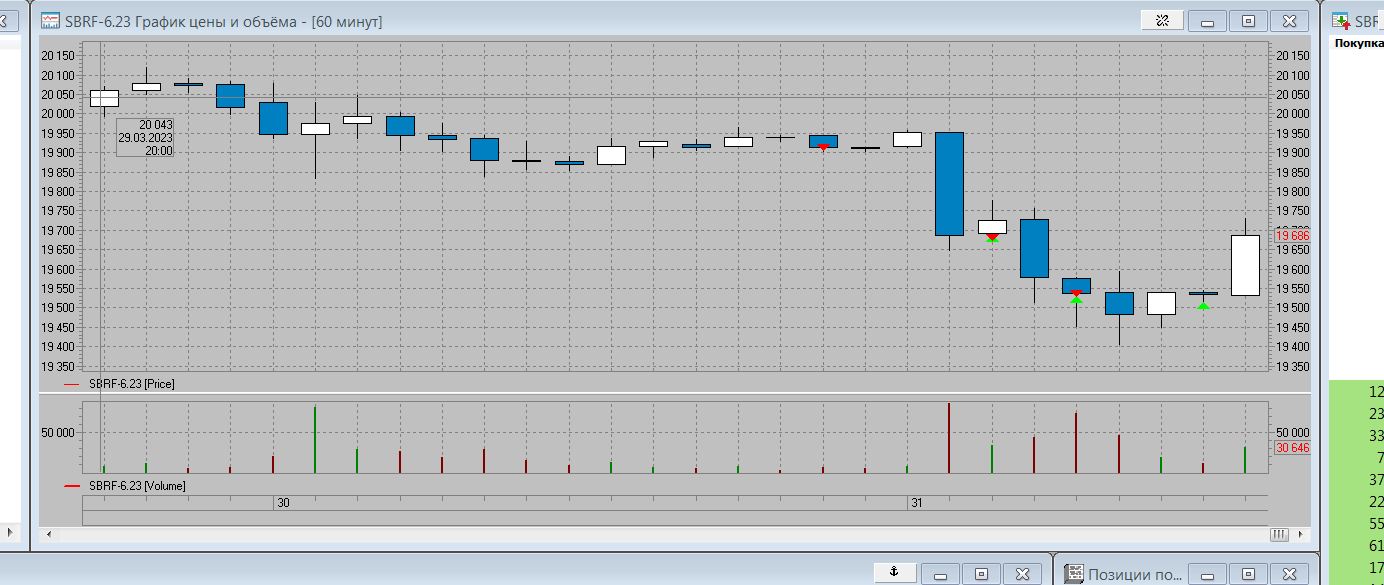Click the chart scrollbar right arrow
The image size is (1384, 585).
(1300, 535)
